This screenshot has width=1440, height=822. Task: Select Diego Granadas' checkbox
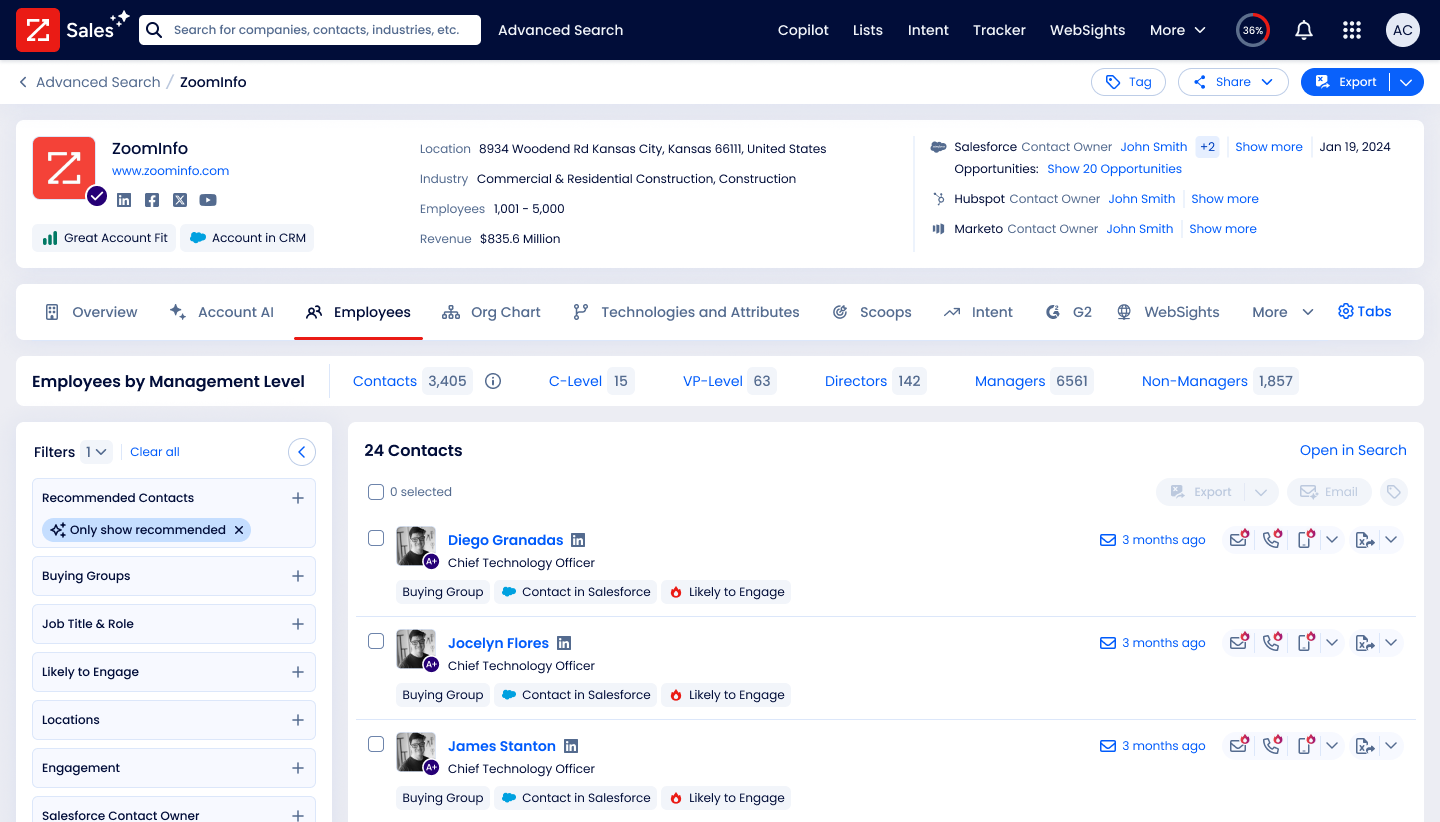(376, 538)
